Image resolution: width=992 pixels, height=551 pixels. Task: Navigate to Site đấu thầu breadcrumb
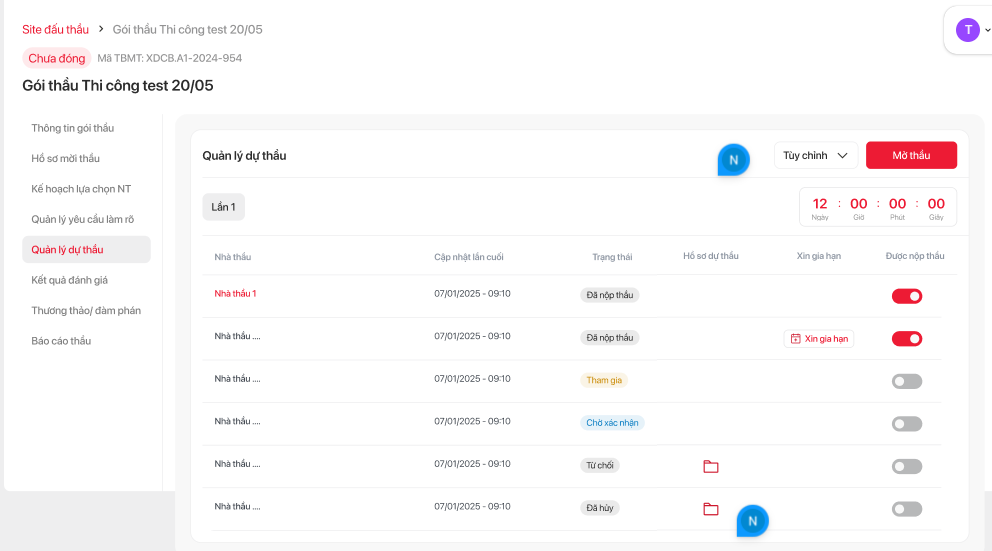coord(55,29)
